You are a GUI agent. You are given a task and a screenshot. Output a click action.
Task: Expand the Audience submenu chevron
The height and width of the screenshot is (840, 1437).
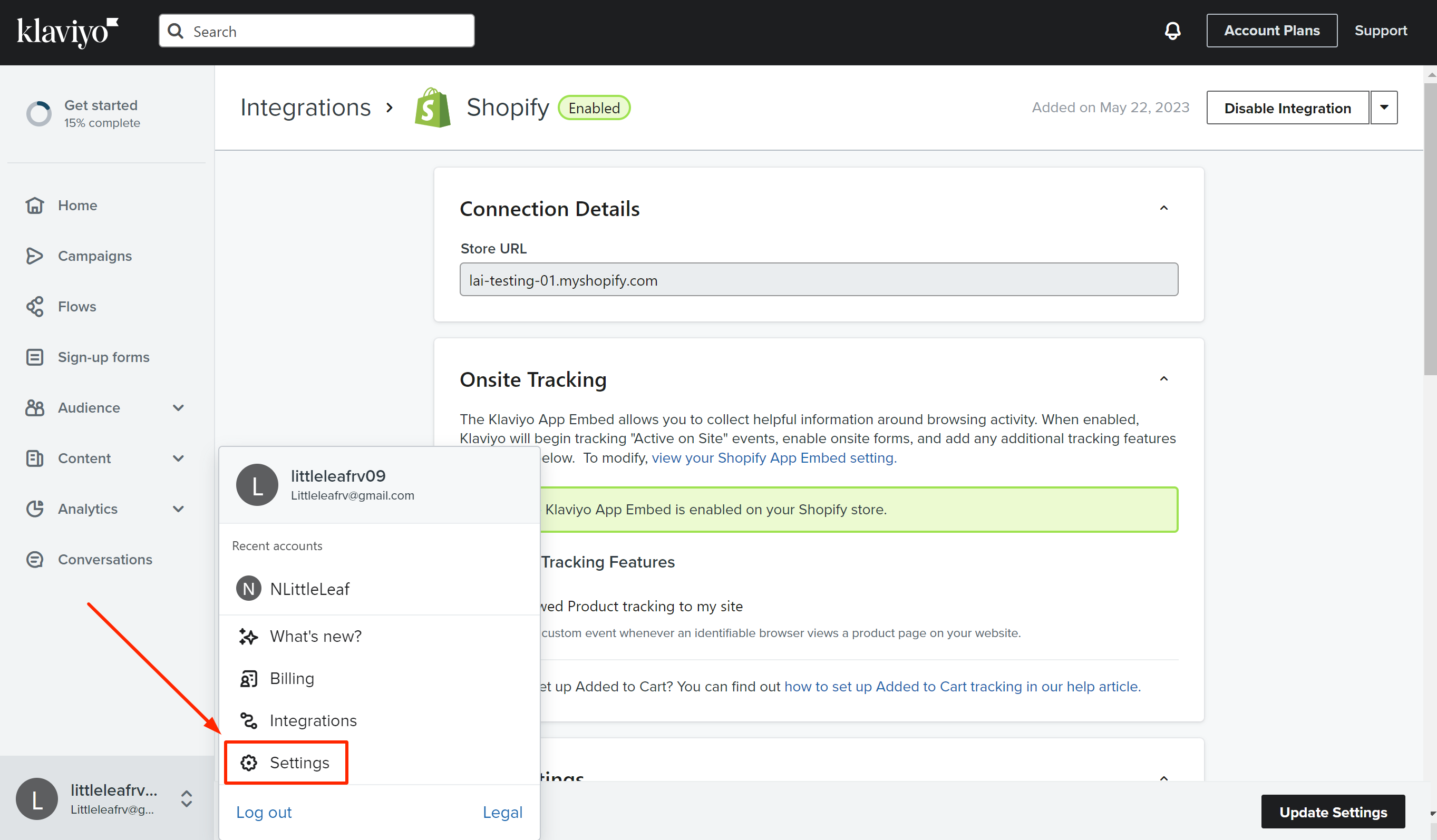[x=179, y=407]
